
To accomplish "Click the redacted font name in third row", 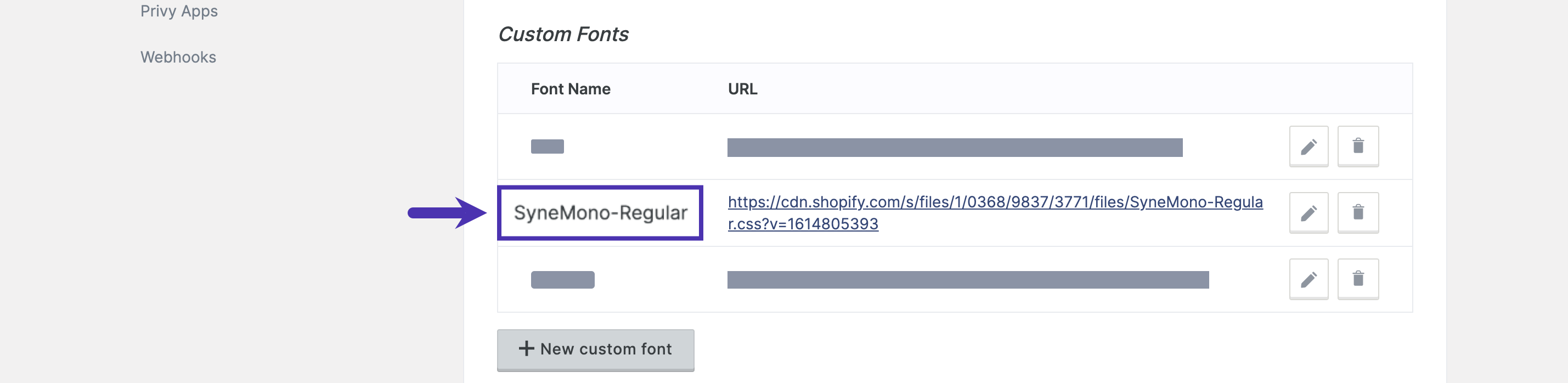I will click(562, 279).
